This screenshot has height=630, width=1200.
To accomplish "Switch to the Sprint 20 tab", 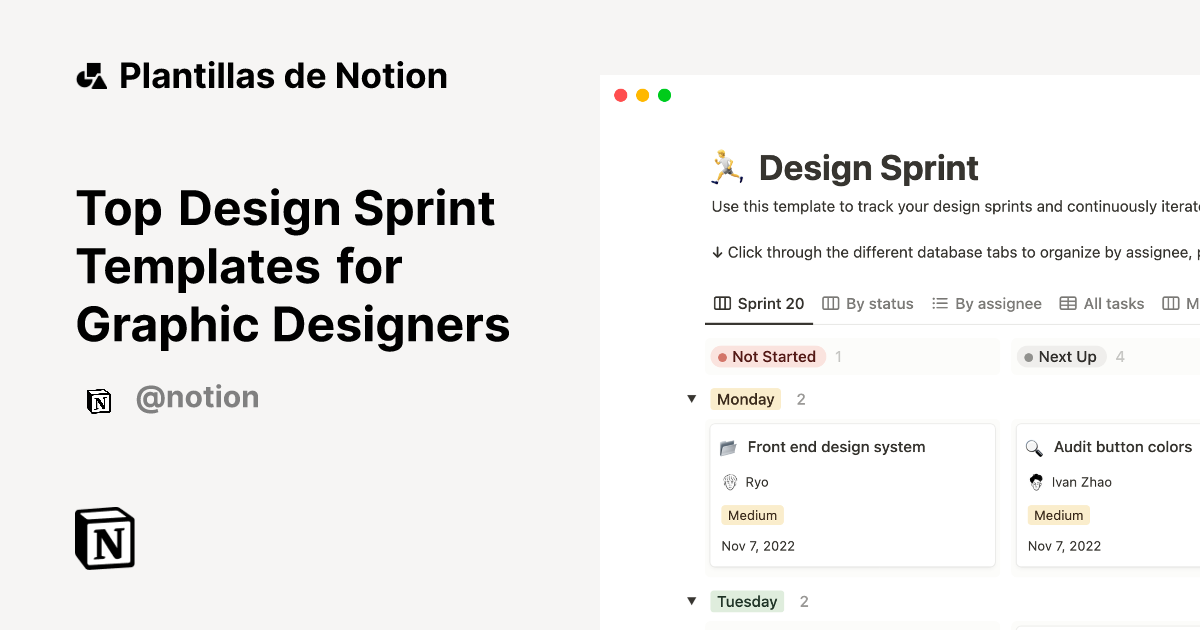I will (x=768, y=303).
